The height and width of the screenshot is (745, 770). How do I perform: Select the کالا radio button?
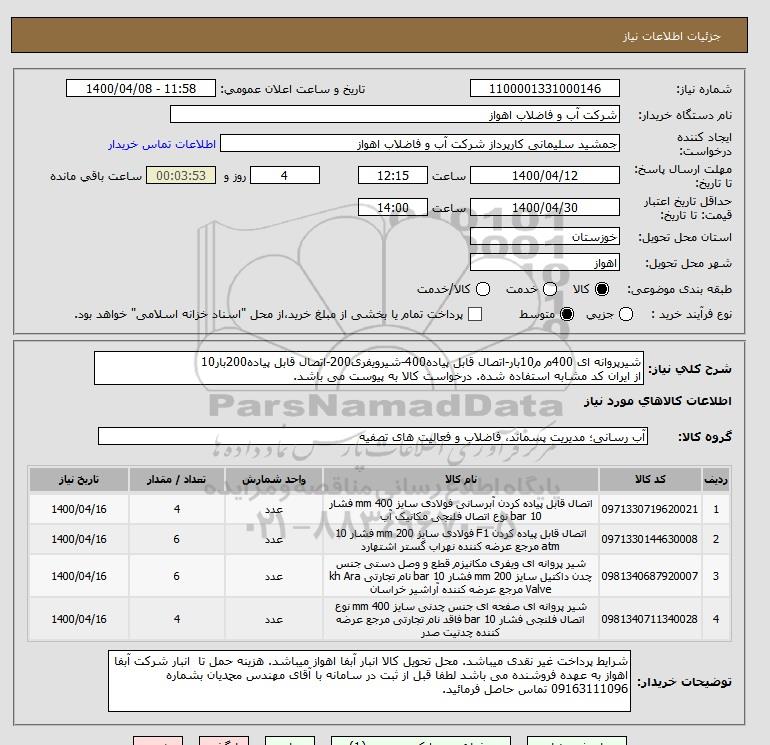tap(602, 289)
